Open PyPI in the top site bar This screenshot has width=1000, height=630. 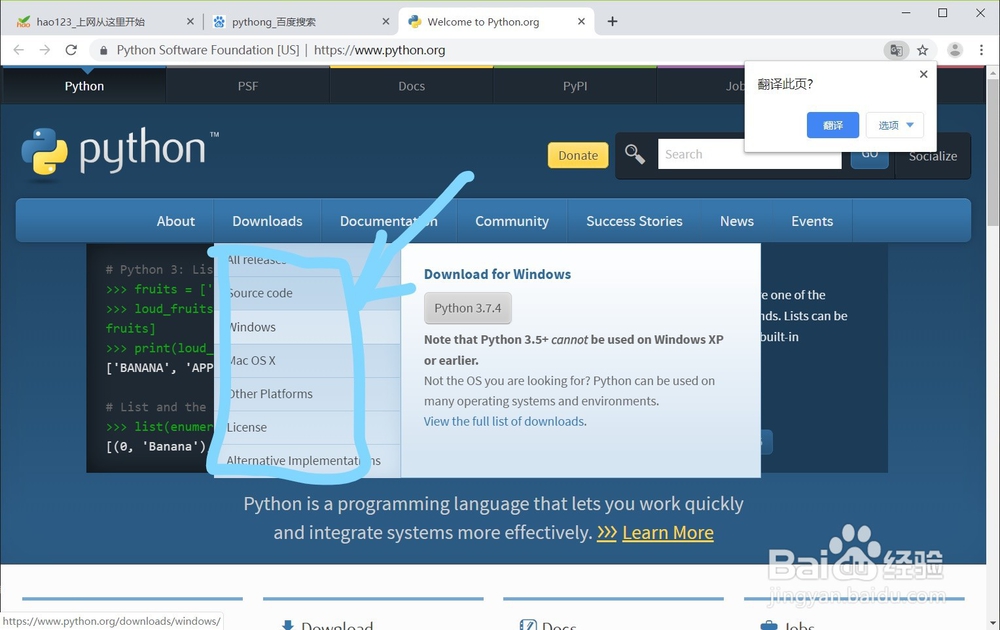pos(575,86)
